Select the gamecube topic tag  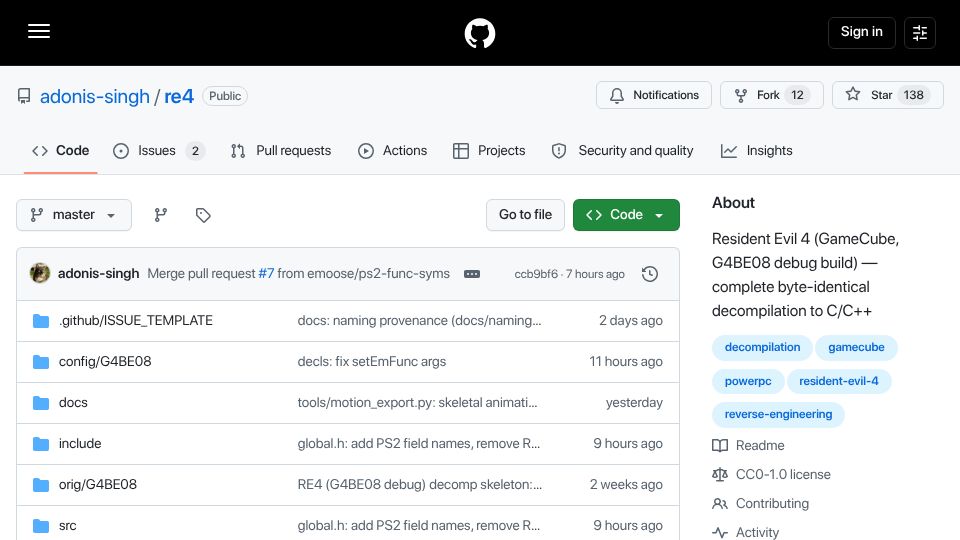pos(856,347)
